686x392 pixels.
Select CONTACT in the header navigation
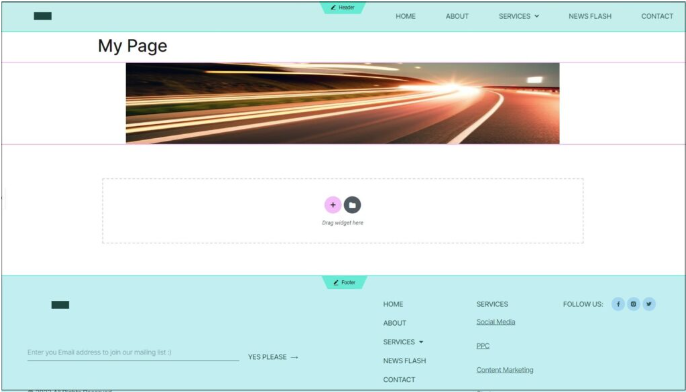657,16
